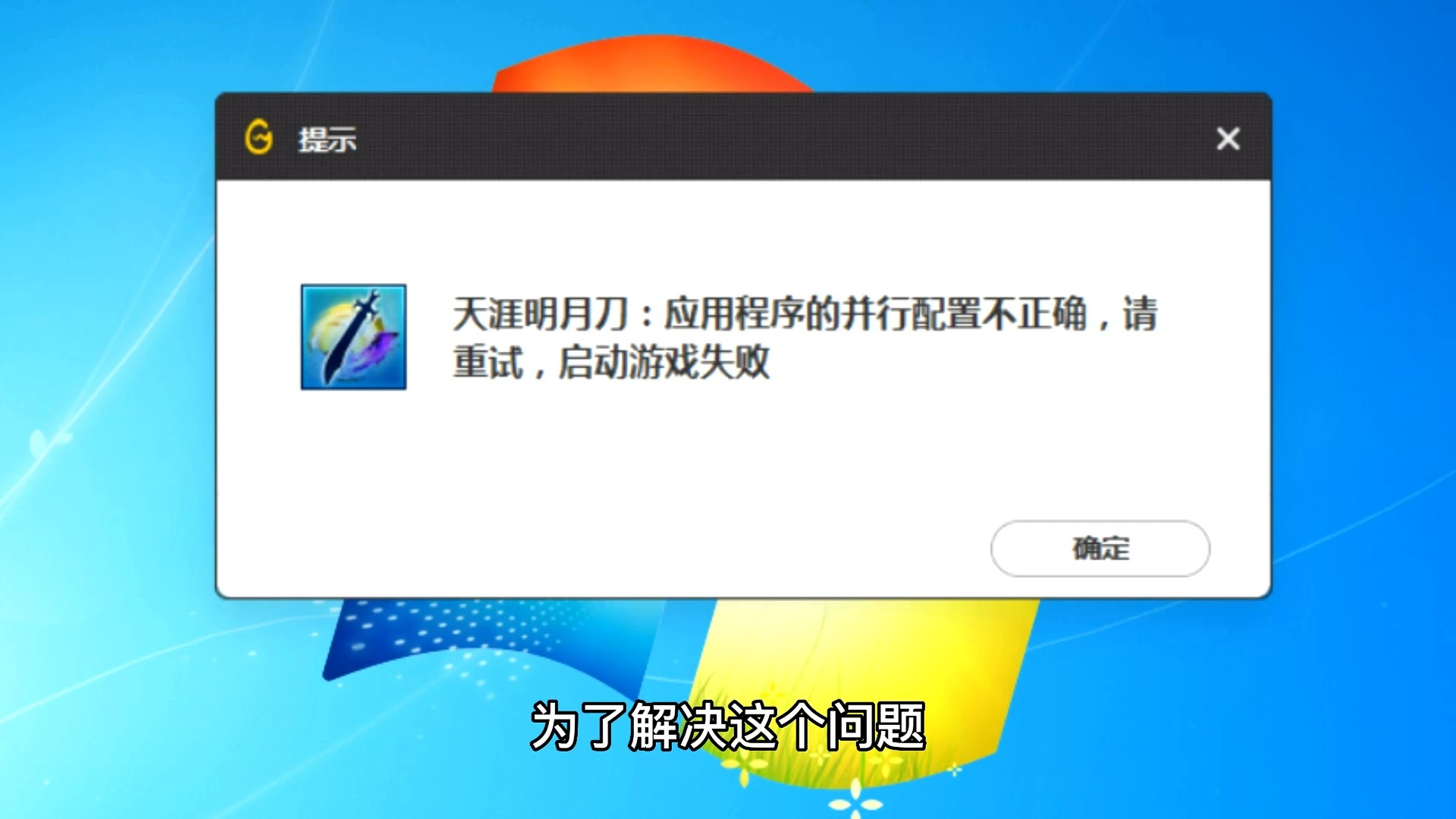Click the 确定 button

pyautogui.click(x=1100, y=548)
